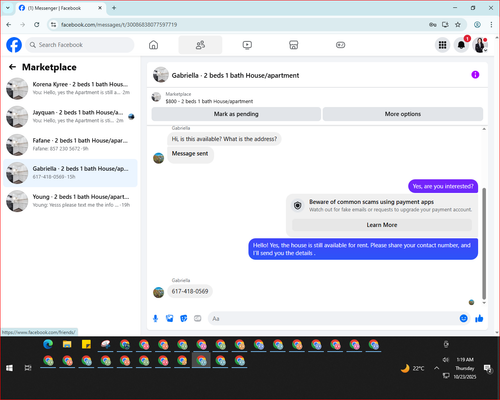
Task: Click More options button
Action: coord(403,114)
